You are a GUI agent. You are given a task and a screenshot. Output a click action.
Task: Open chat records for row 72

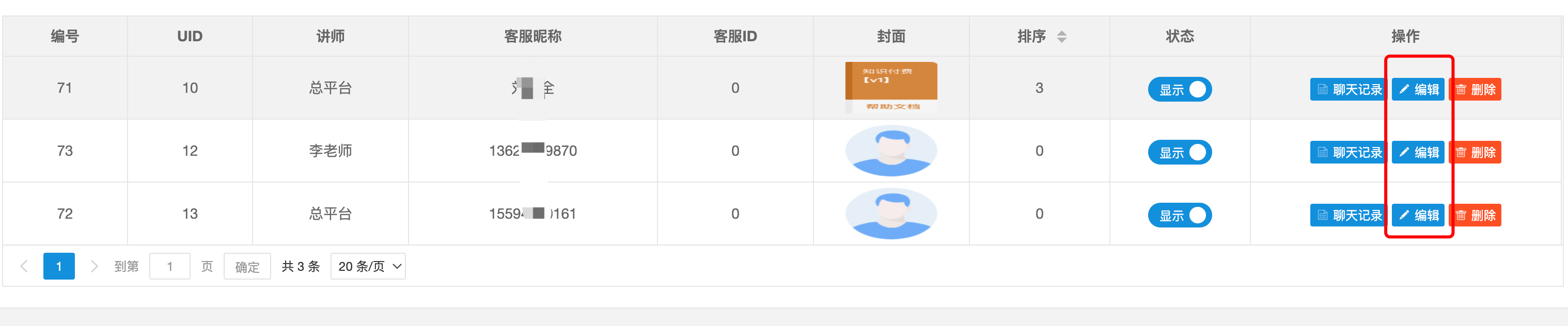click(x=1347, y=215)
